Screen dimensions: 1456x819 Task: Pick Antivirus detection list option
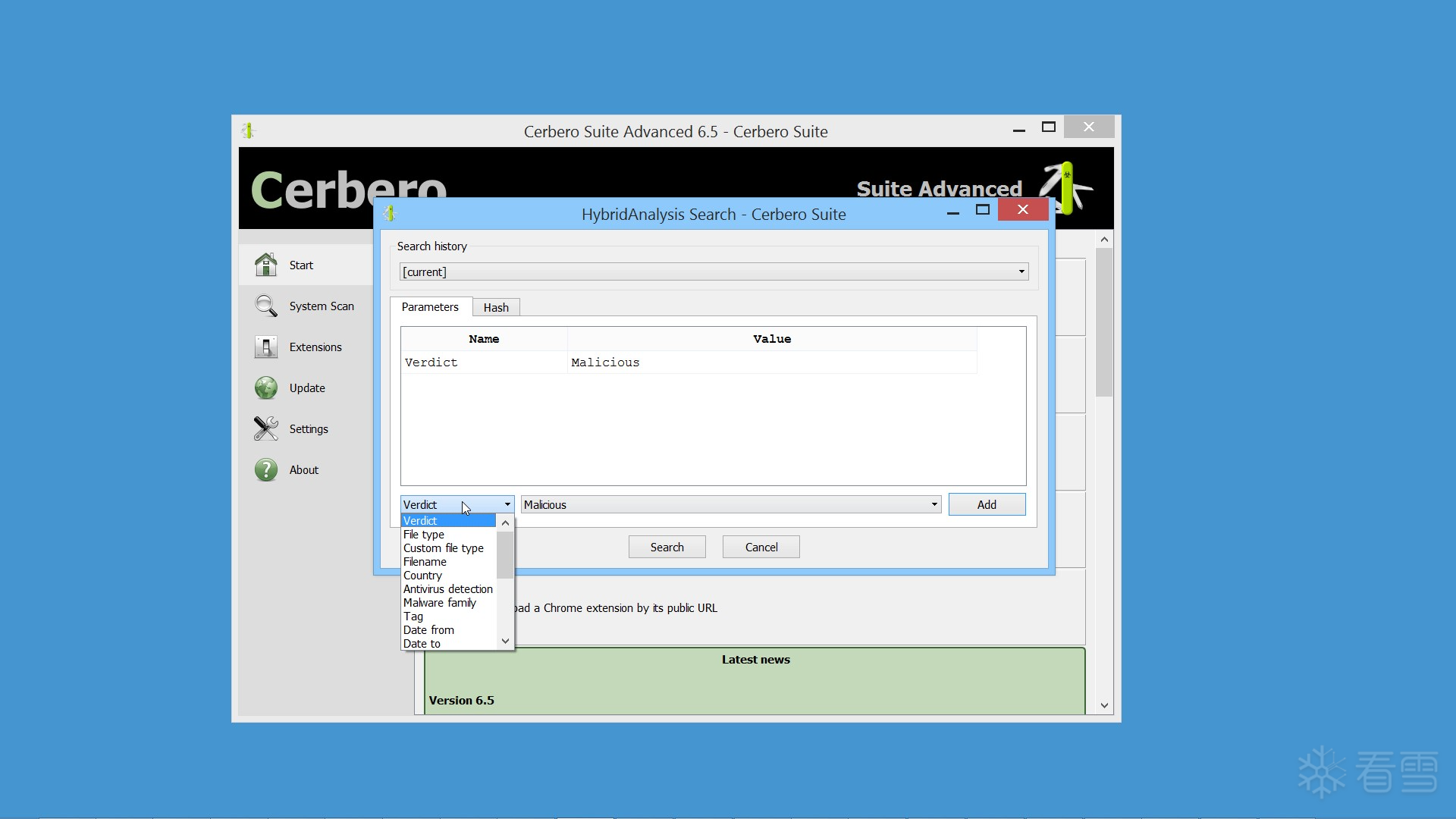coord(447,589)
